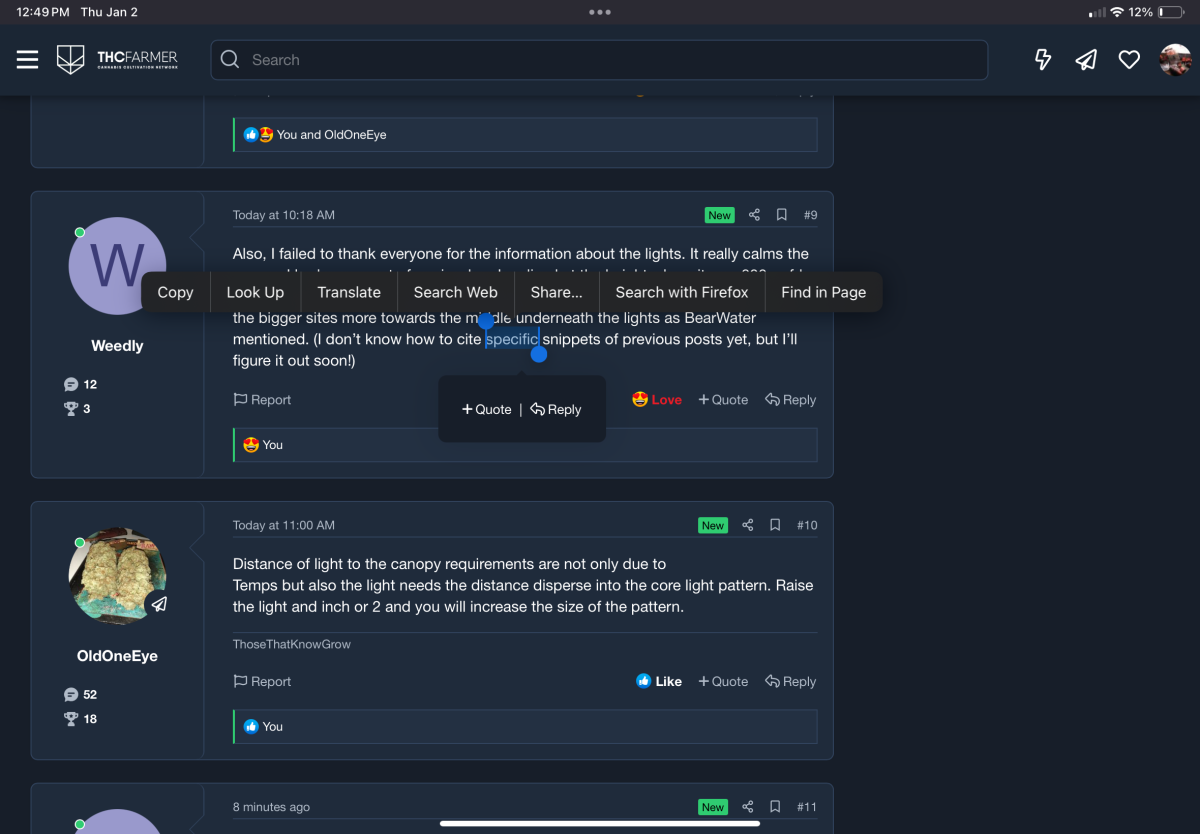The height and width of the screenshot is (834, 1200).
Task: Open your profile avatar menu
Action: tap(1175, 60)
